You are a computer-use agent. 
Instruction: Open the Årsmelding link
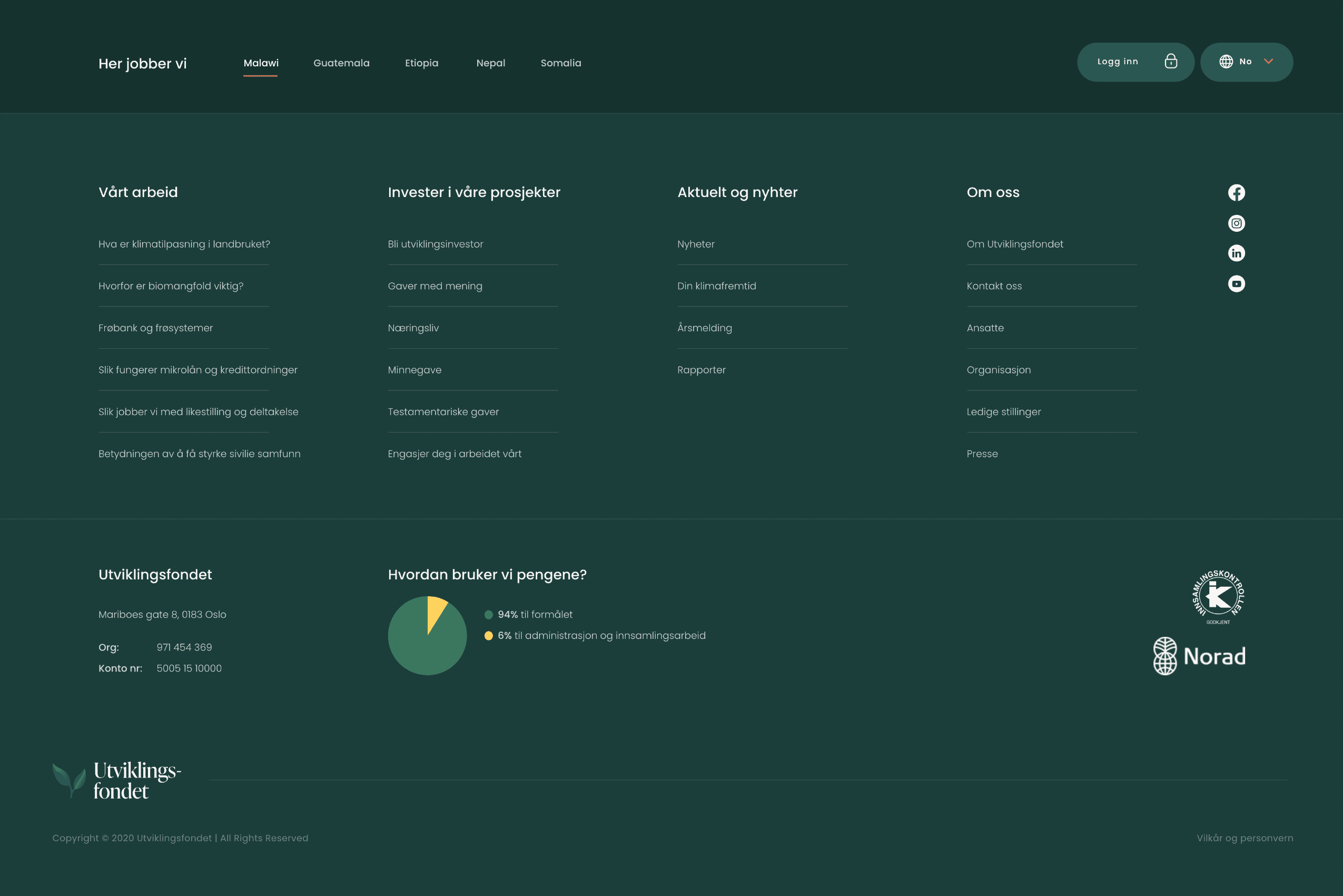[x=704, y=328]
